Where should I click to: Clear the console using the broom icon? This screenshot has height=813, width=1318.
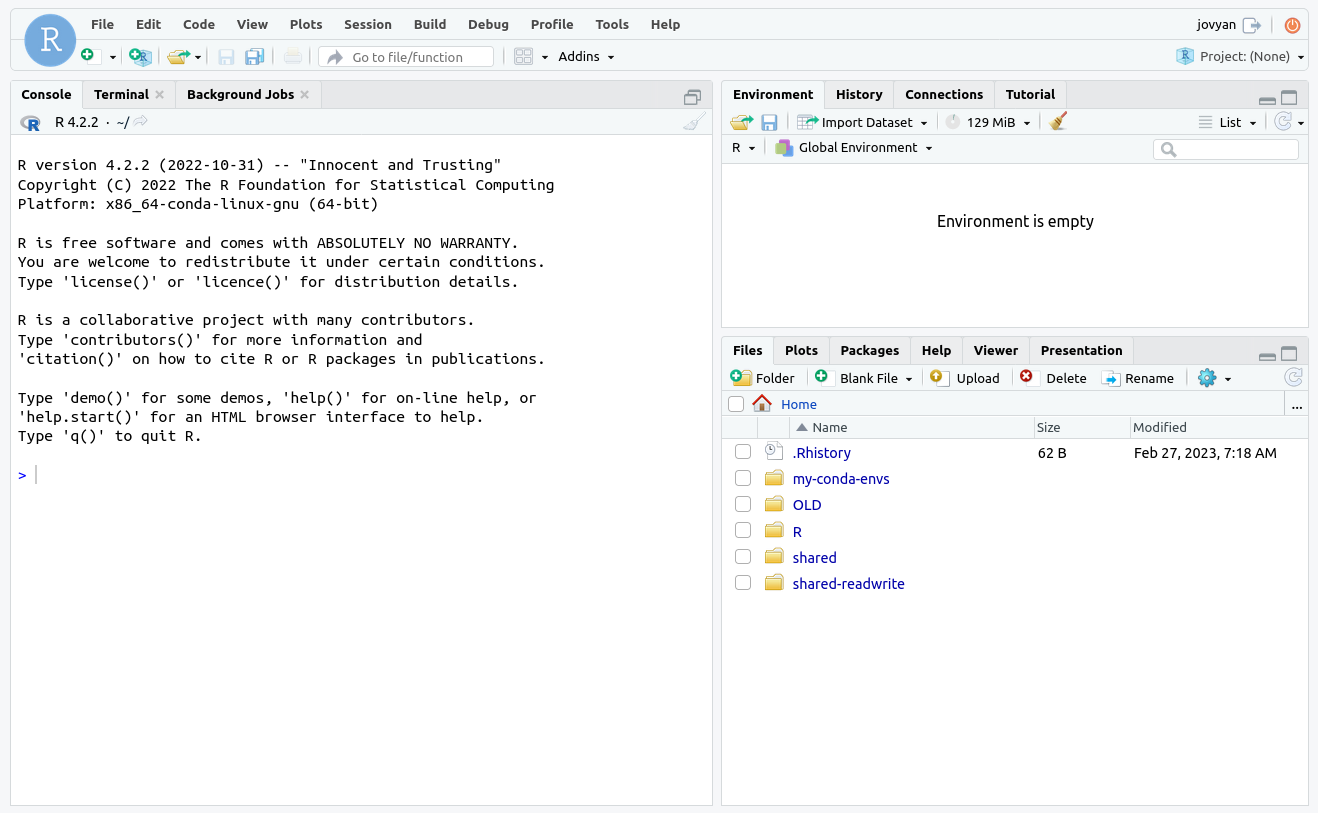point(694,121)
